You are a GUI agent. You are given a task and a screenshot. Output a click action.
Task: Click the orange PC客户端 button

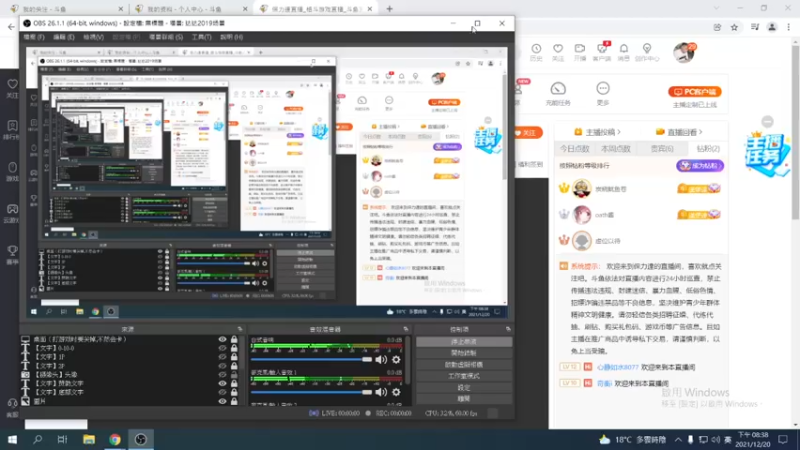(x=695, y=92)
